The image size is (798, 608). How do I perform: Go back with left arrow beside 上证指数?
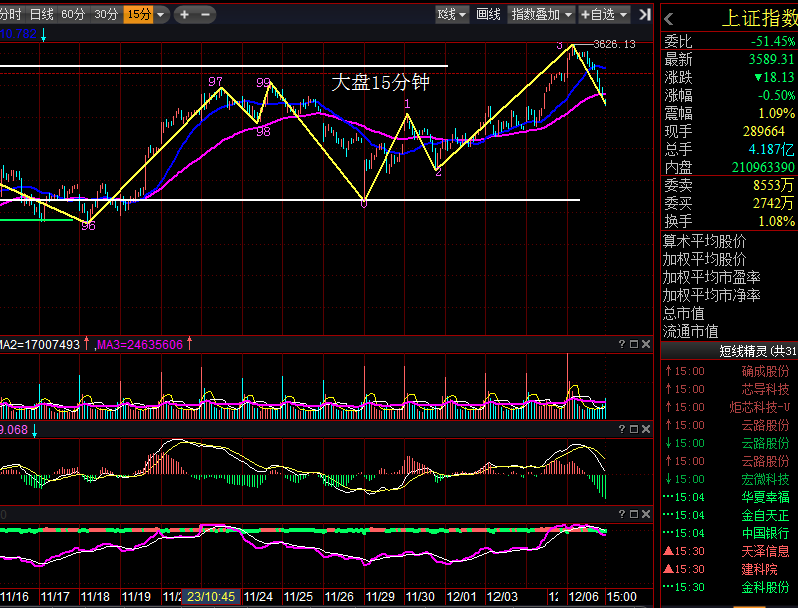coord(669,19)
